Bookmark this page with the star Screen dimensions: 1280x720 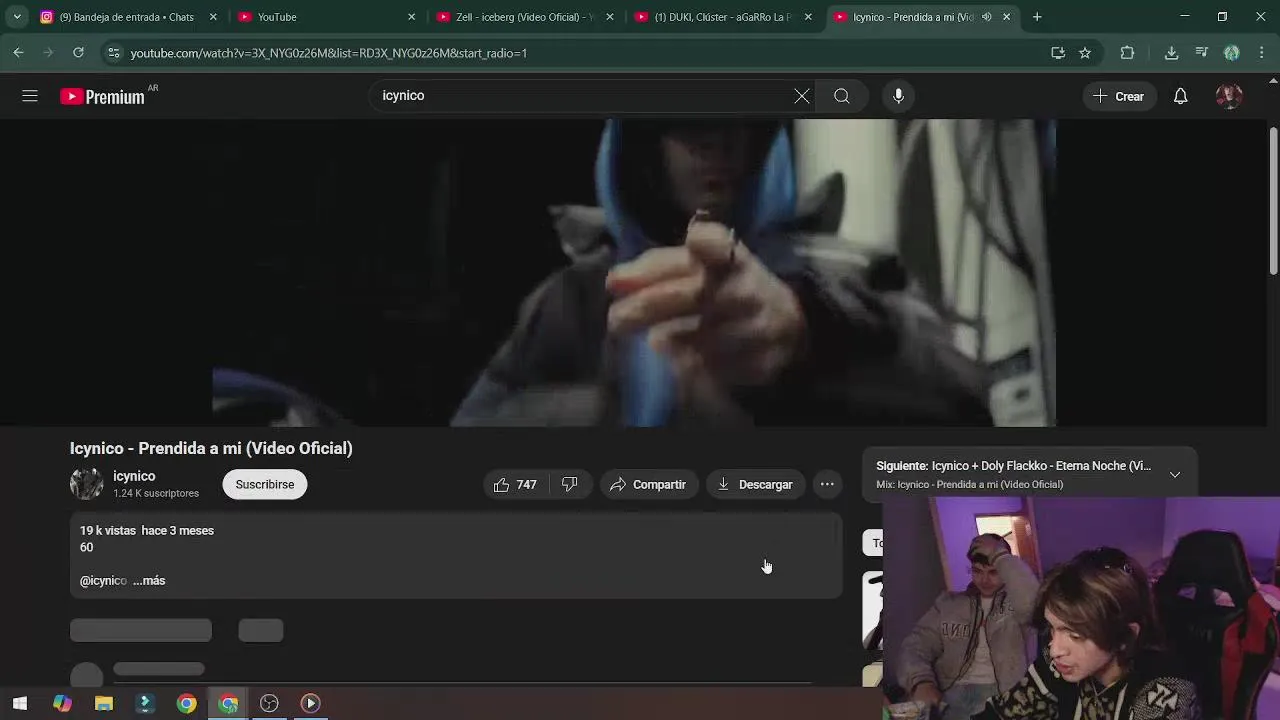point(1085,53)
